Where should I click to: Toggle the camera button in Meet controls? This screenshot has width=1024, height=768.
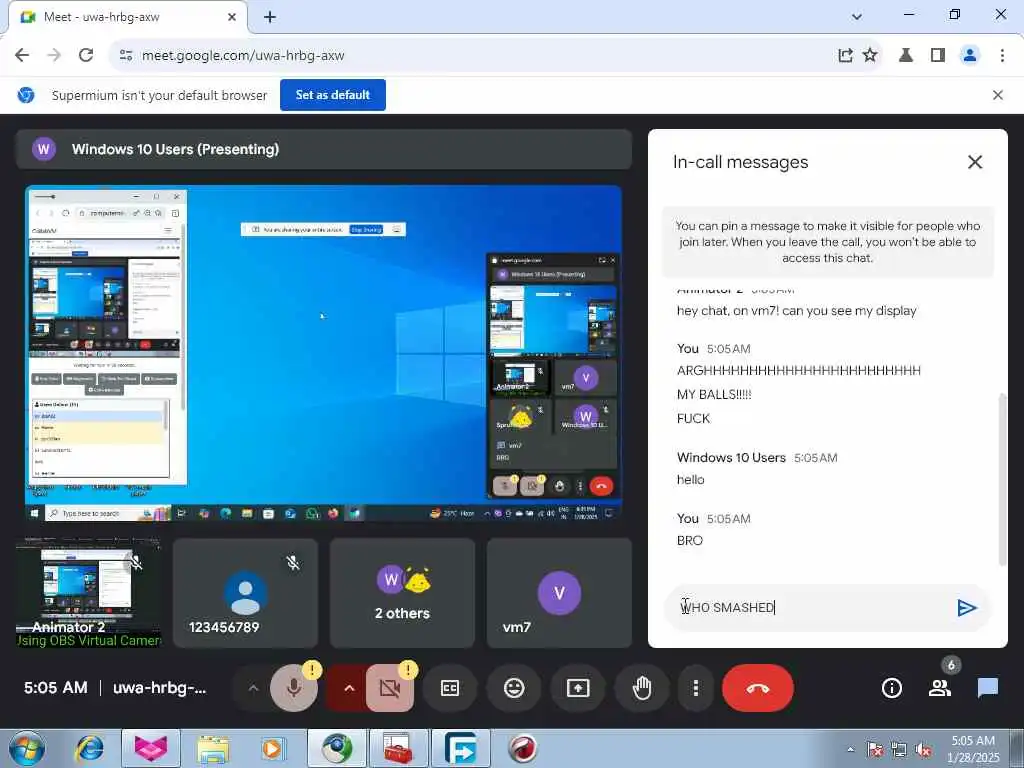390,688
